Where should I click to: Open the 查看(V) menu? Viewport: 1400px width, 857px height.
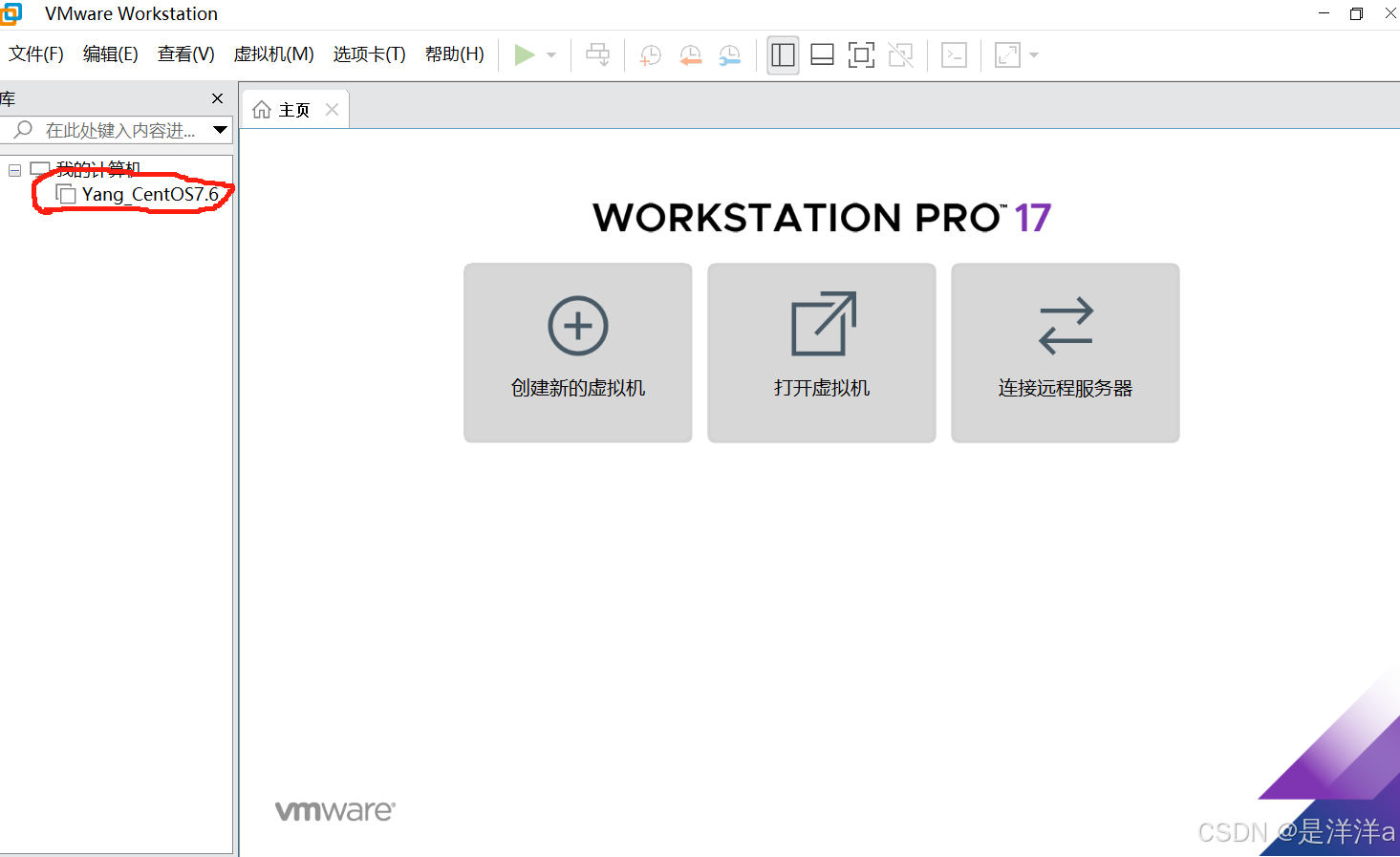coord(186,54)
